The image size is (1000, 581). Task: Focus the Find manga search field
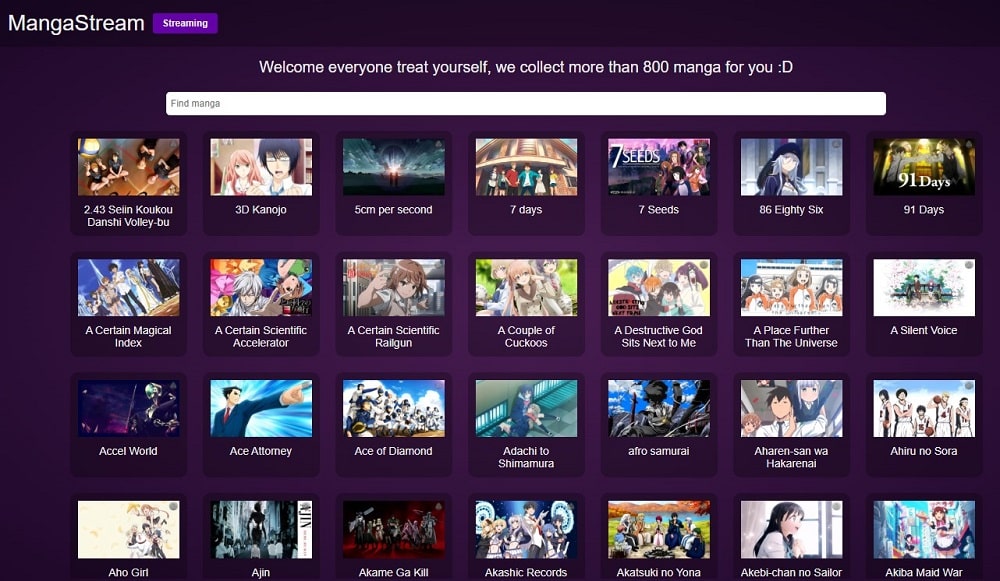(526, 103)
